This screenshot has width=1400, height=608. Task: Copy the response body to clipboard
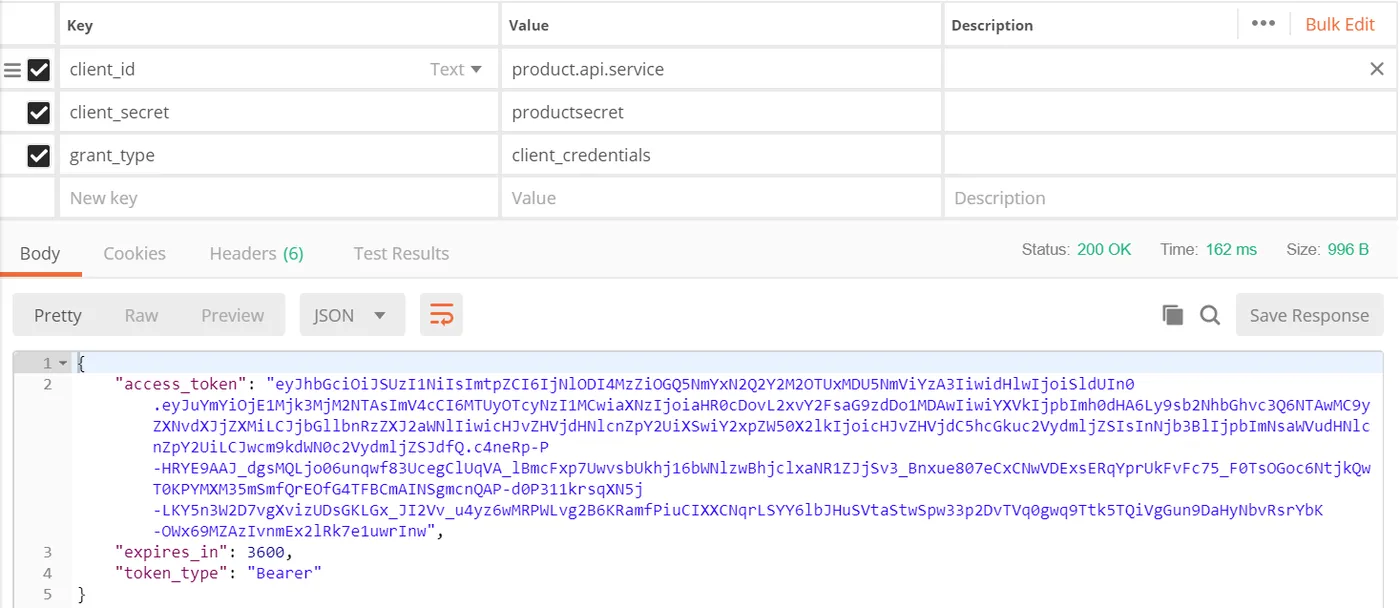click(1173, 315)
